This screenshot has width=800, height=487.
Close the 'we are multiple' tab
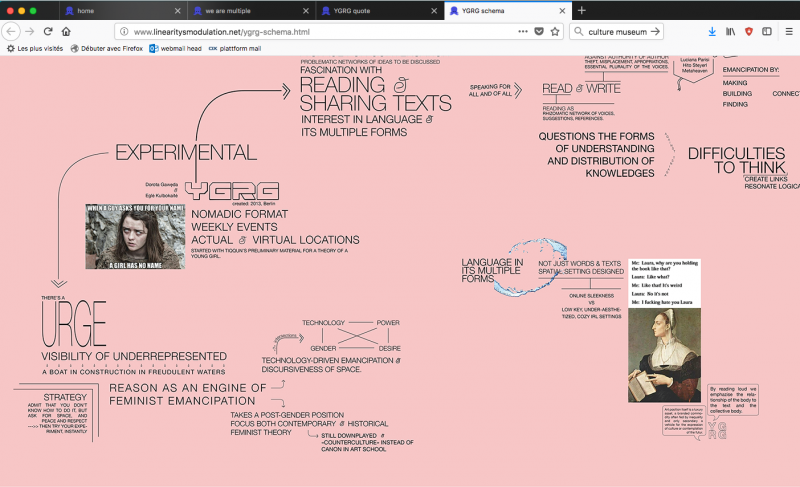tap(306, 11)
